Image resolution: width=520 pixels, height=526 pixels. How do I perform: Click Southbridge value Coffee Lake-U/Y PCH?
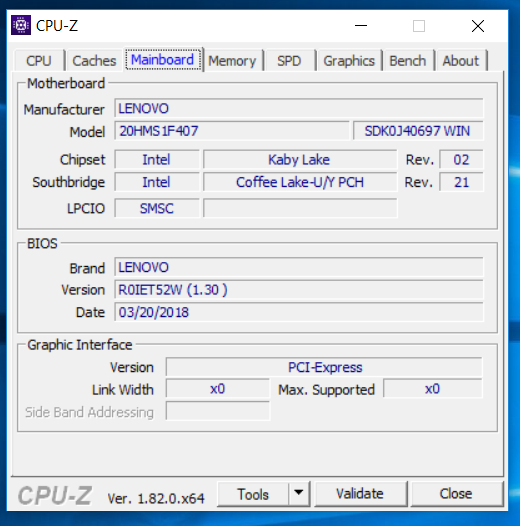[300, 182]
